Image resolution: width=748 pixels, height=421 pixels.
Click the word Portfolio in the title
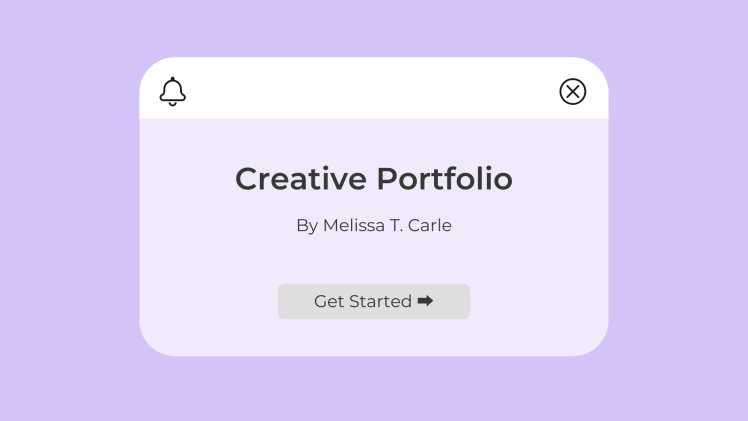pos(445,179)
